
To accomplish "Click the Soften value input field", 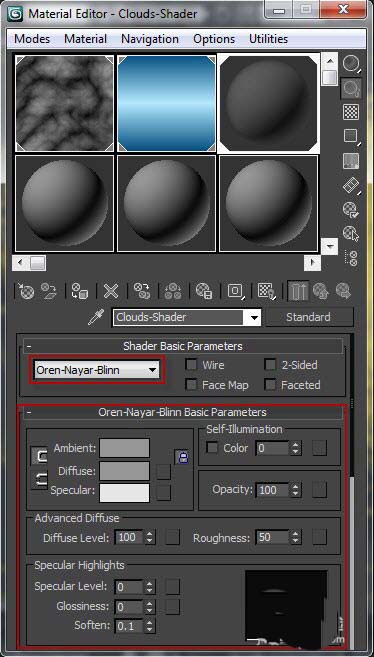I will point(129,626).
